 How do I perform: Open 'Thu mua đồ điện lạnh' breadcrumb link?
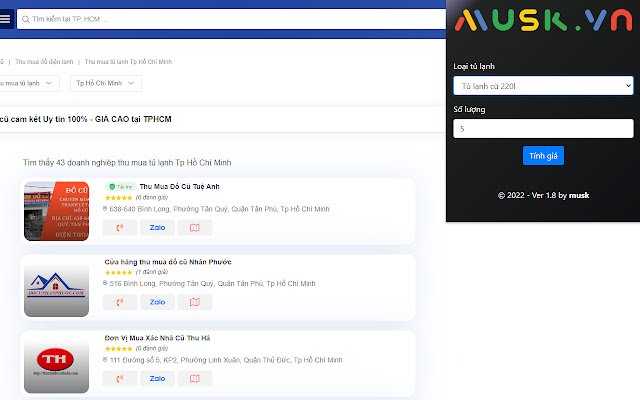44,62
